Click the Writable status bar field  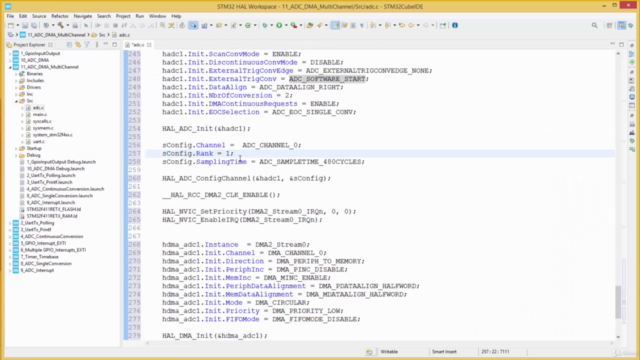(x=389, y=351)
